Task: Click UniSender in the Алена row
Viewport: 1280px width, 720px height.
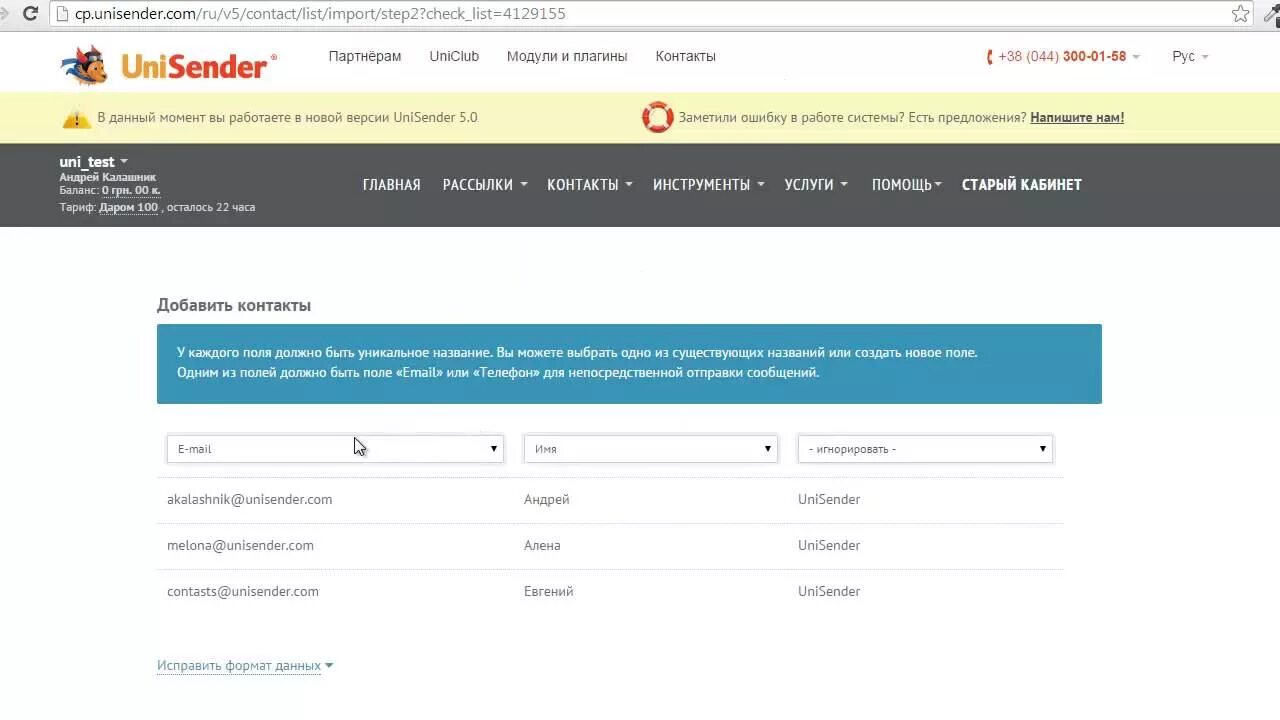Action: tap(829, 546)
